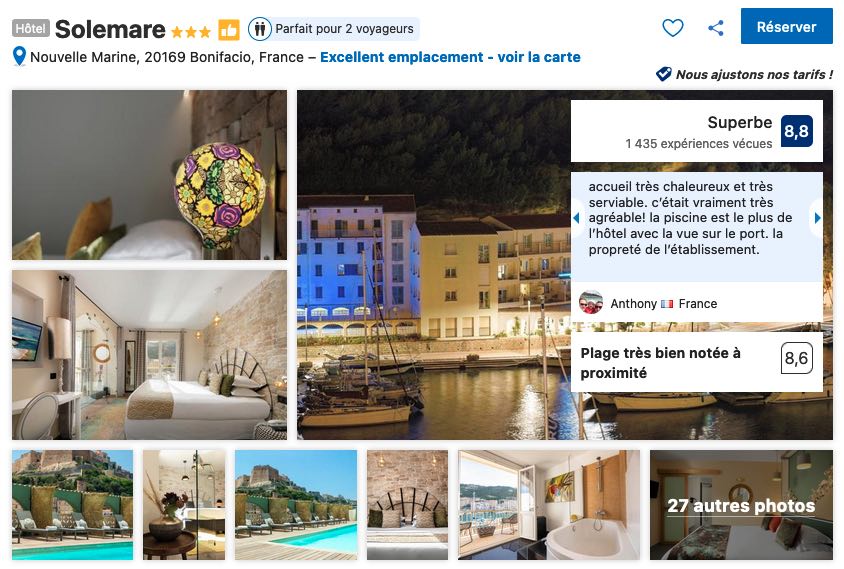The width and height of the screenshot is (844, 569).
Task: Open the '27 autres photos' gallery
Action: tap(741, 505)
